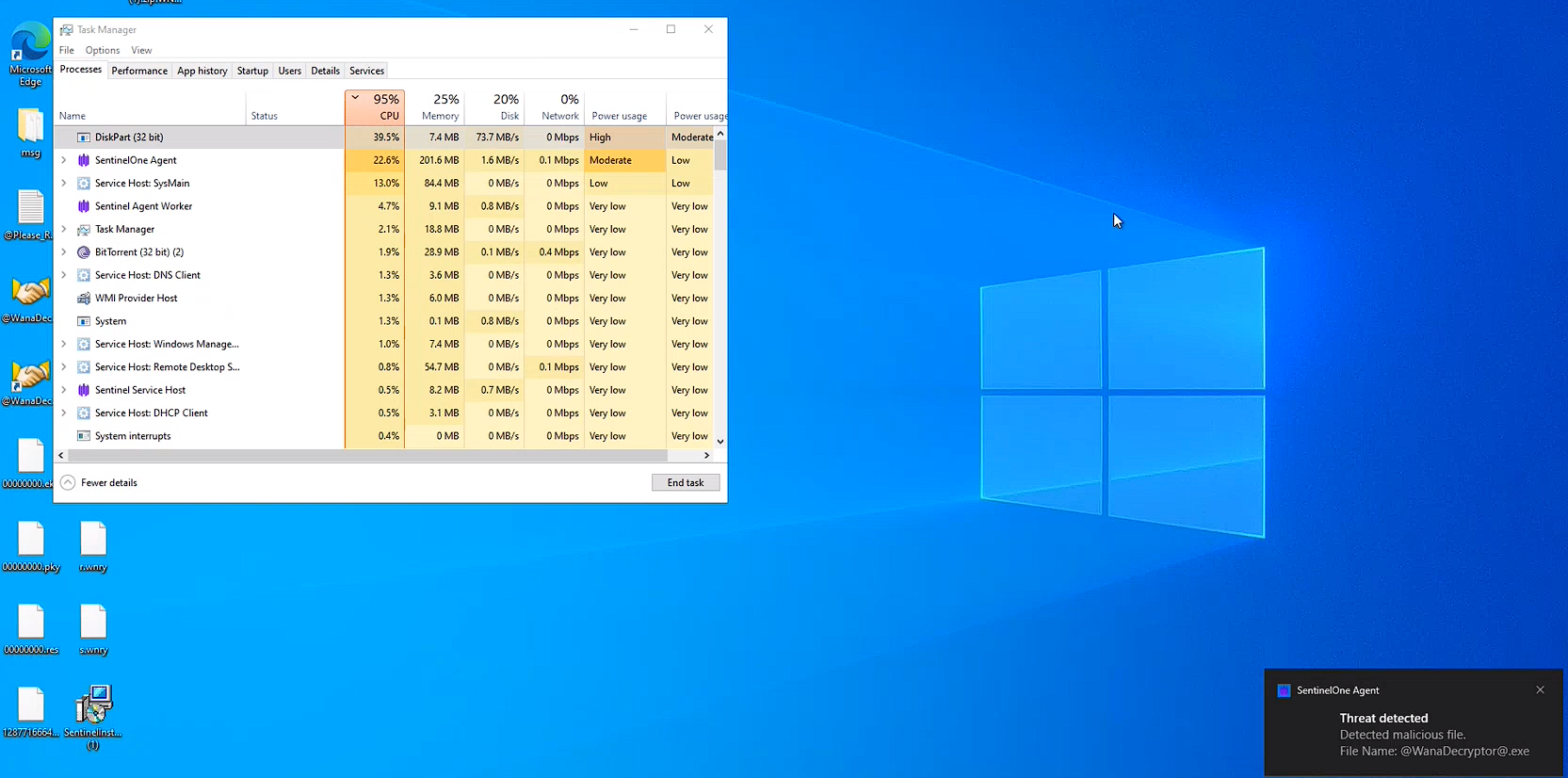Click the Sentinel Agent Worker icon

(x=84, y=206)
